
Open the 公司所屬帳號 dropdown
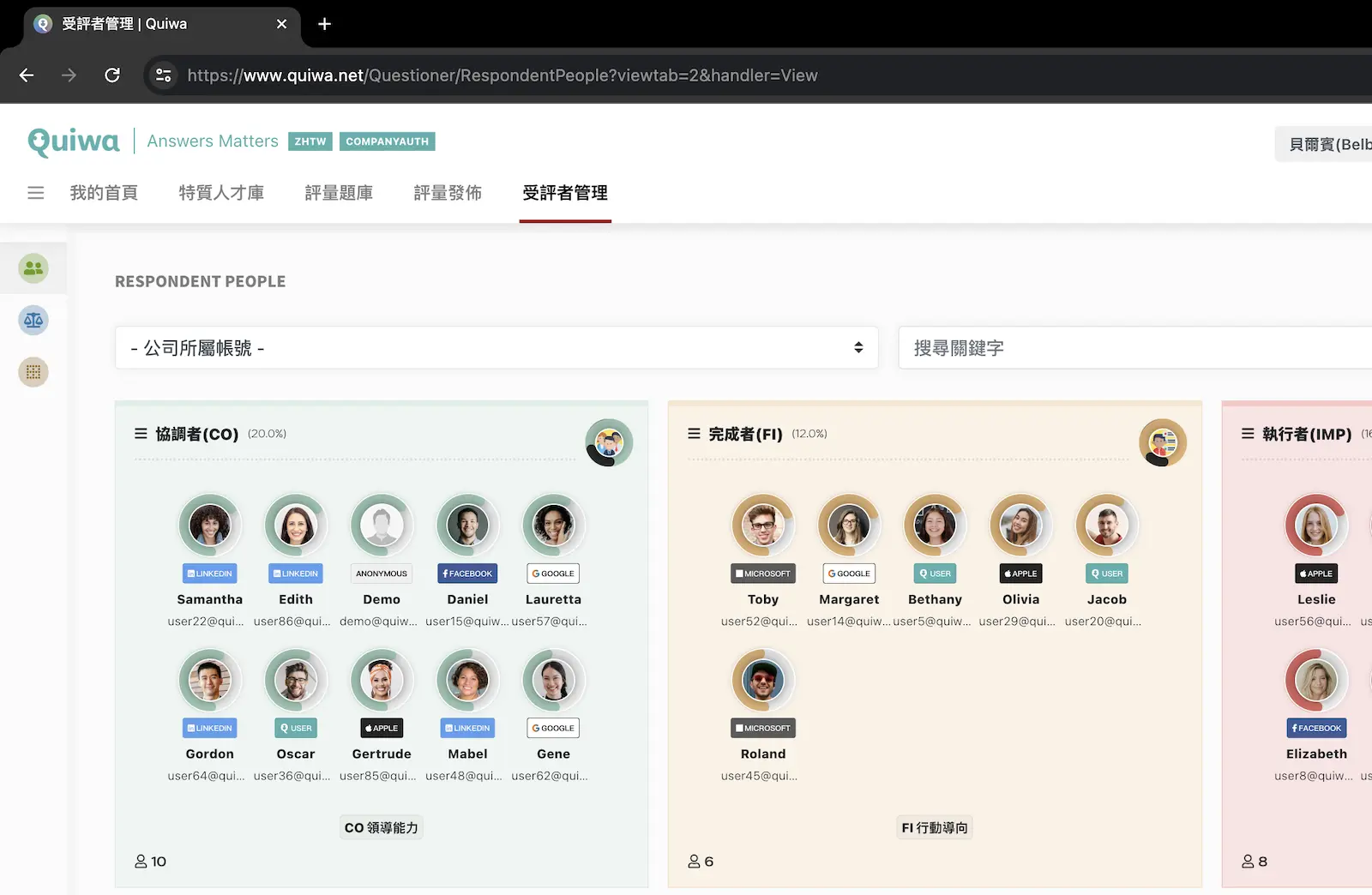[x=496, y=348]
